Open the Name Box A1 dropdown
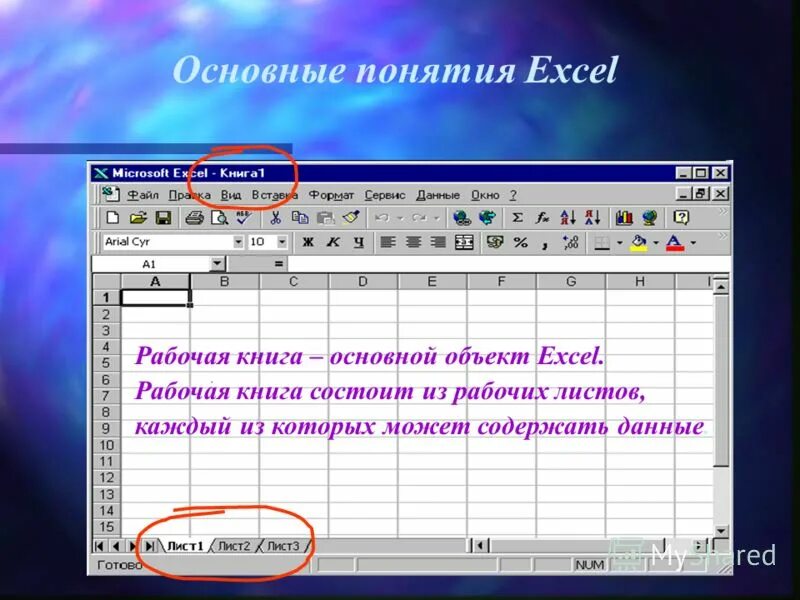The image size is (800, 600). click(217, 264)
